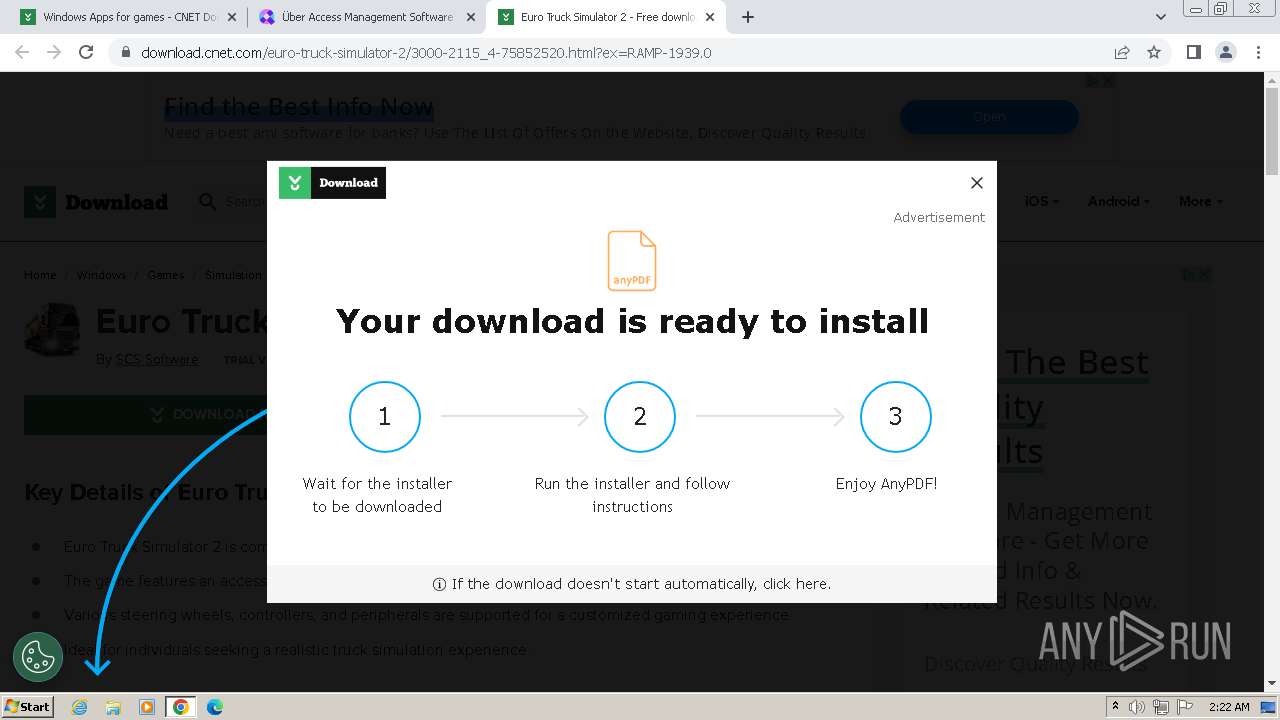Close the Windows Apps for games tab

click(232, 17)
